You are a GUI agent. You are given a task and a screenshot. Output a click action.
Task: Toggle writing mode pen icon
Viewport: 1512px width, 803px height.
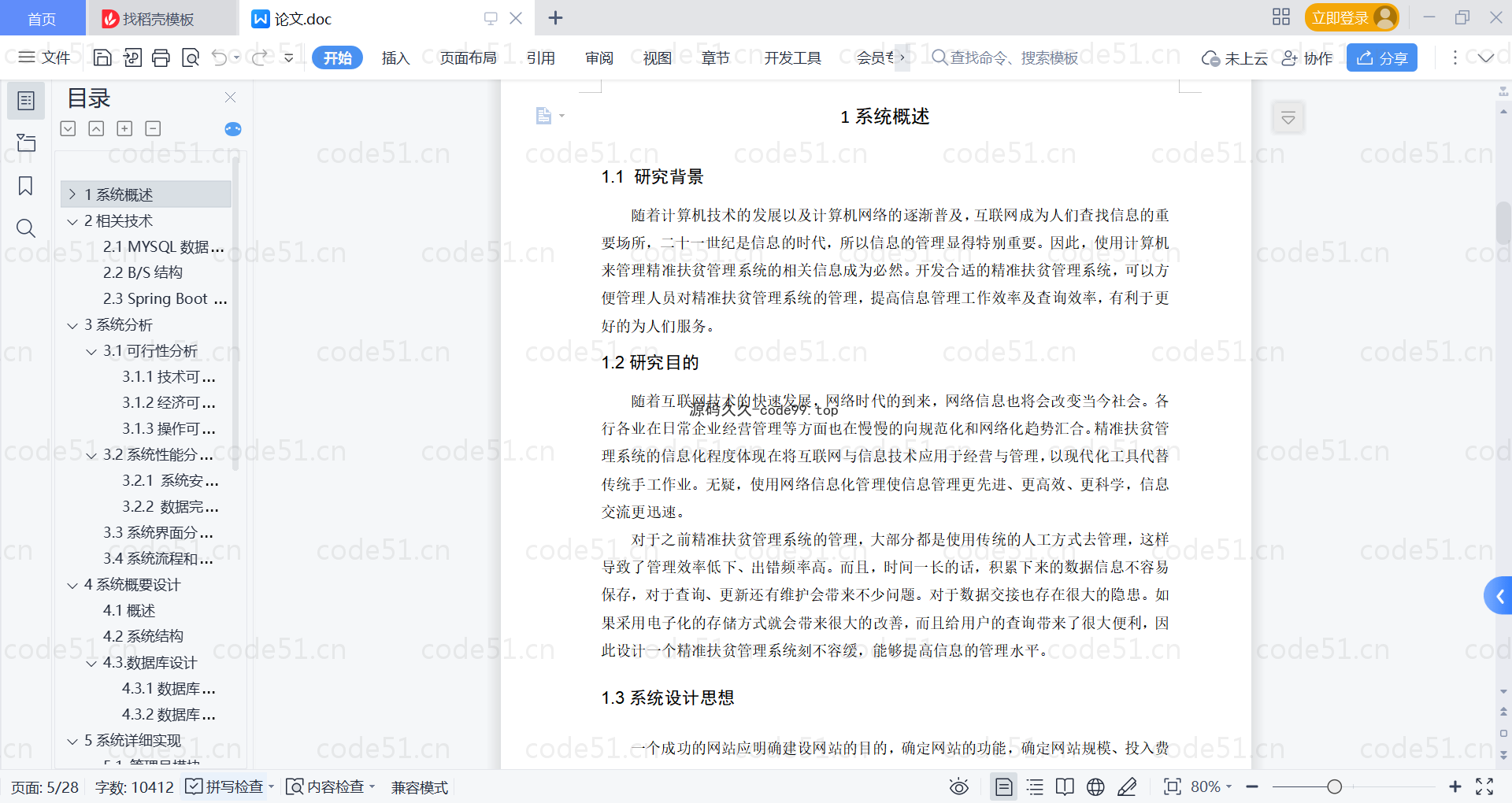1127,786
